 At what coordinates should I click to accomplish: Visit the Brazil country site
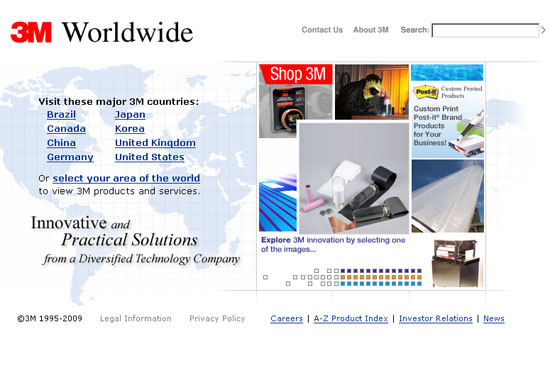coord(61,115)
